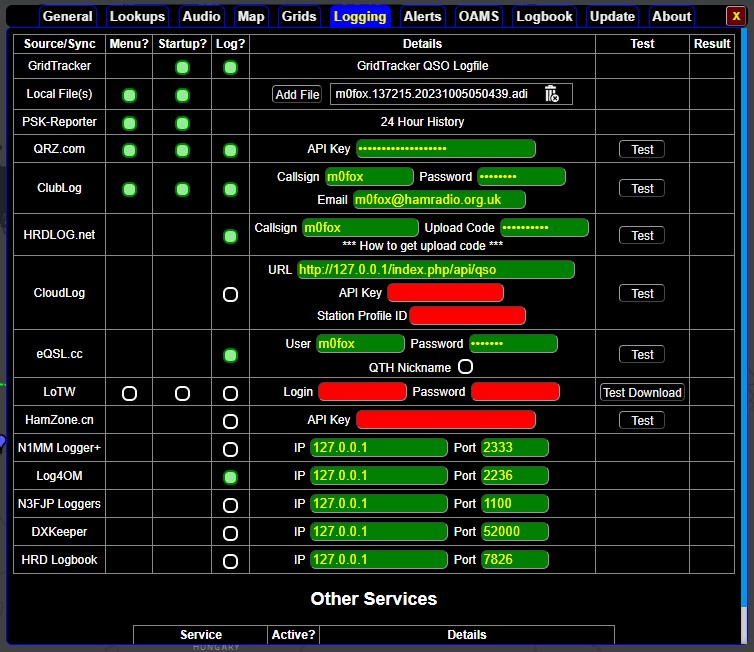Toggle Local File(s) Menu option
Screen dimensions: 754x652
pos(129,95)
